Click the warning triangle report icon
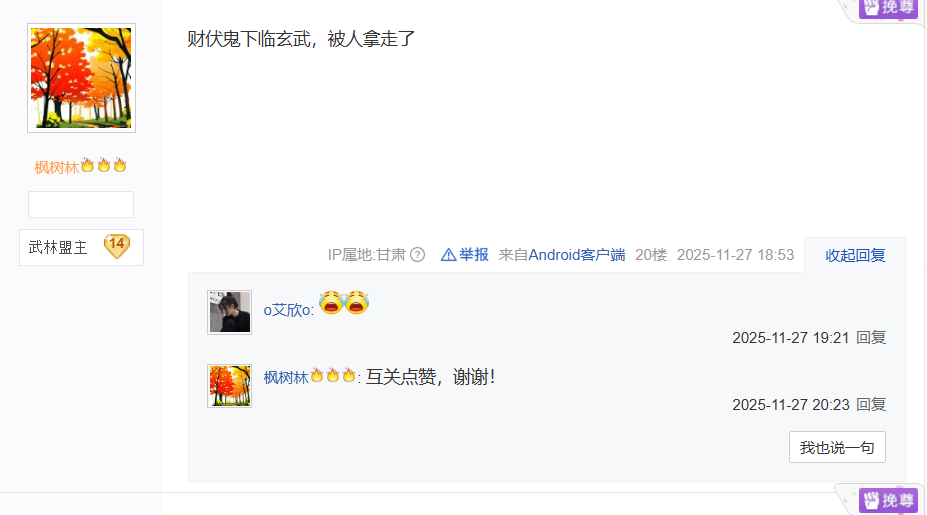Screen dimensions: 927x515 point(448,255)
